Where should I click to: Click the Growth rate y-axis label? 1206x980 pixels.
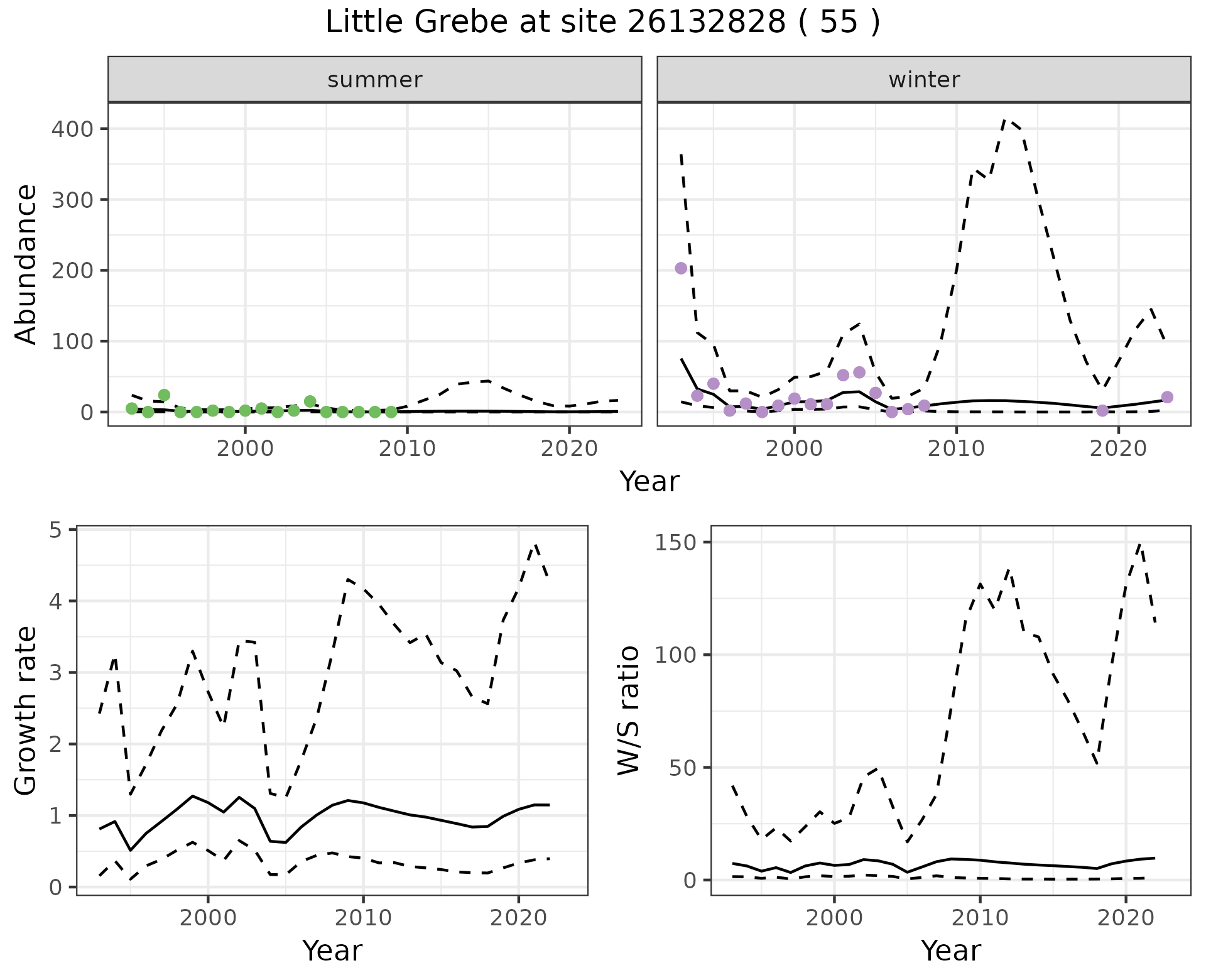click(x=26, y=711)
